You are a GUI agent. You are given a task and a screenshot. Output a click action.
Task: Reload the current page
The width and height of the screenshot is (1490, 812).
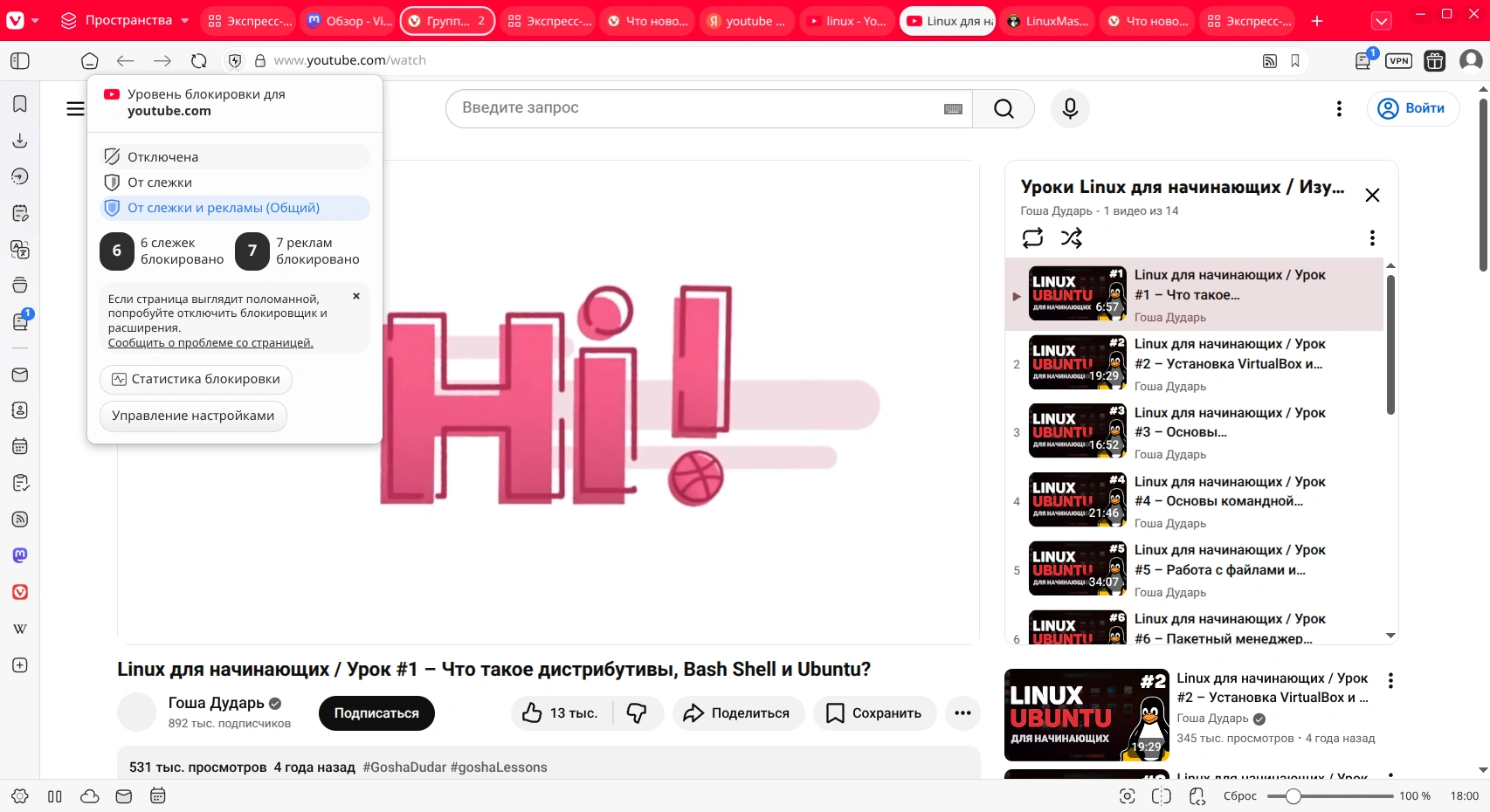(199, 60)
